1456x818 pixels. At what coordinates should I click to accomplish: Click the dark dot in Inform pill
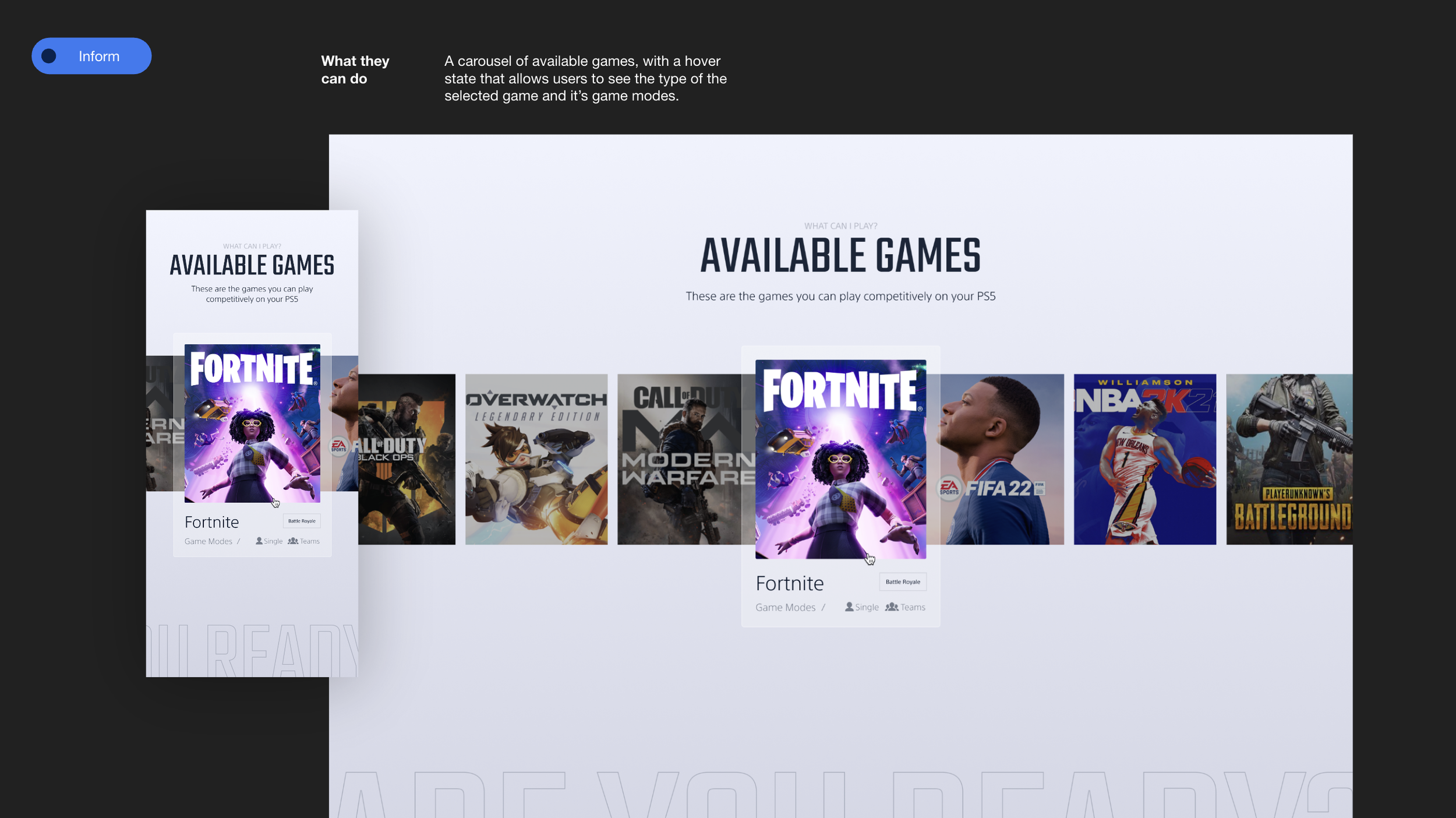(49, 56)
